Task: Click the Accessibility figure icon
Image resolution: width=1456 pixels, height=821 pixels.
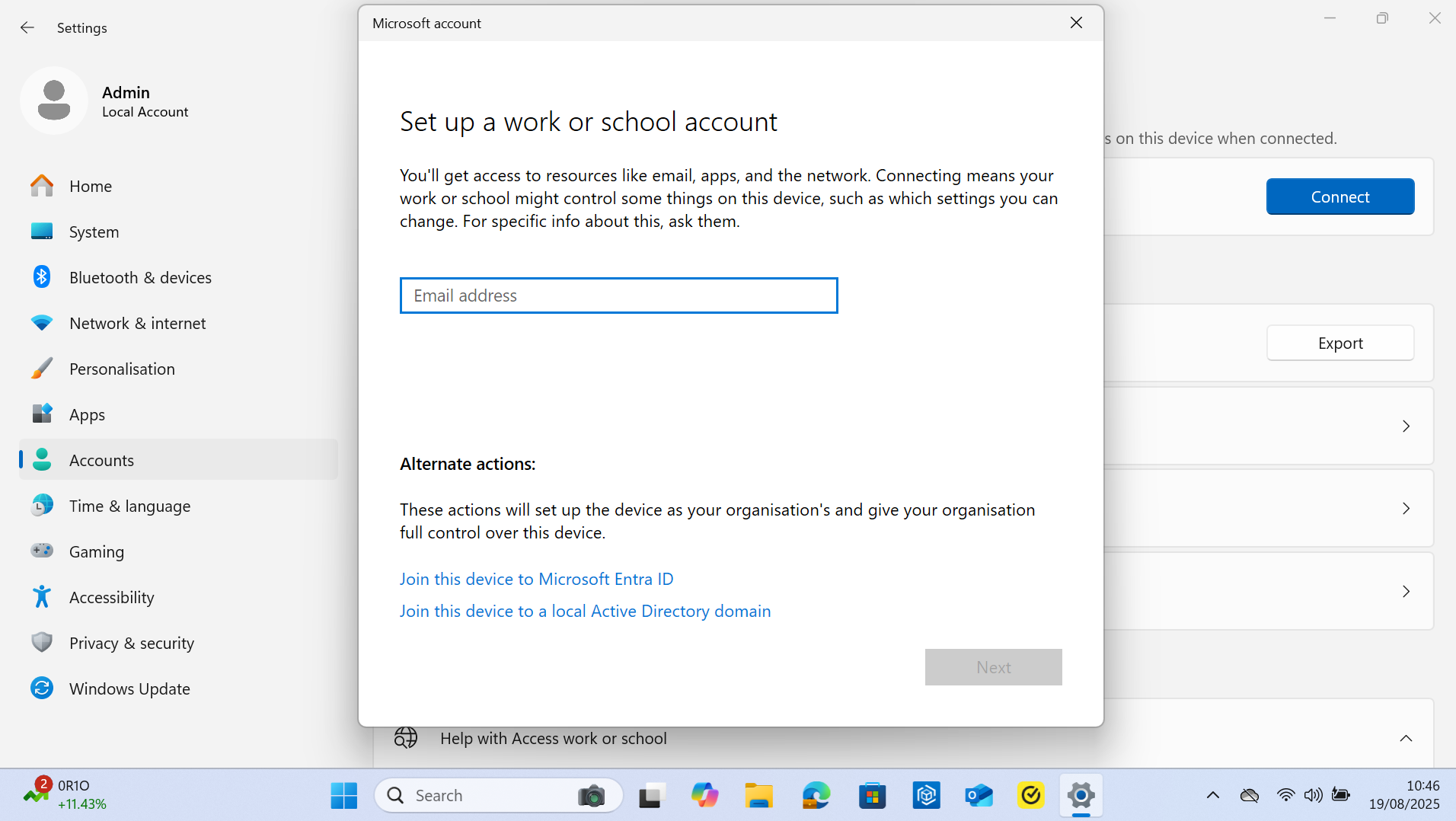Action: tap(42, 597)
